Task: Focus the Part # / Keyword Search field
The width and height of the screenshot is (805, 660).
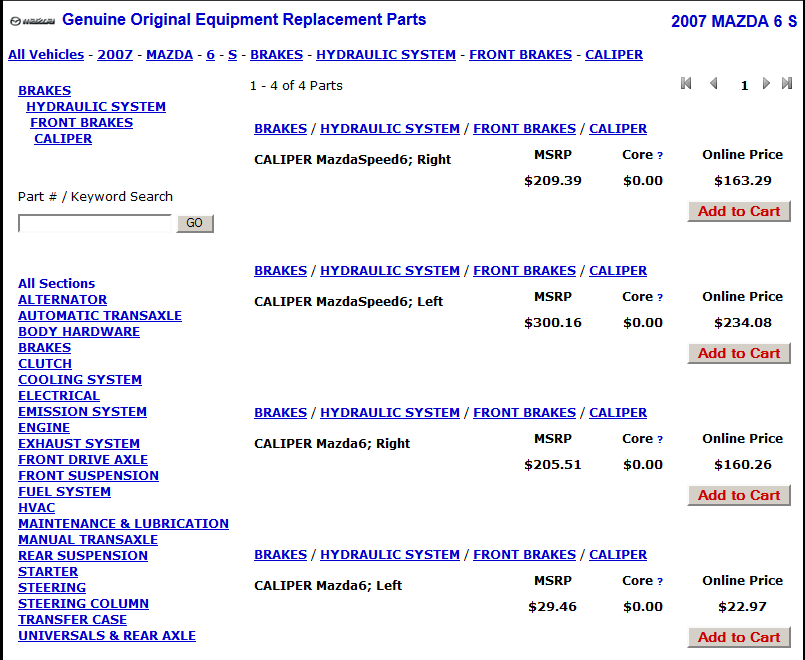Action: pyautogui.click(x=94, y=223)
